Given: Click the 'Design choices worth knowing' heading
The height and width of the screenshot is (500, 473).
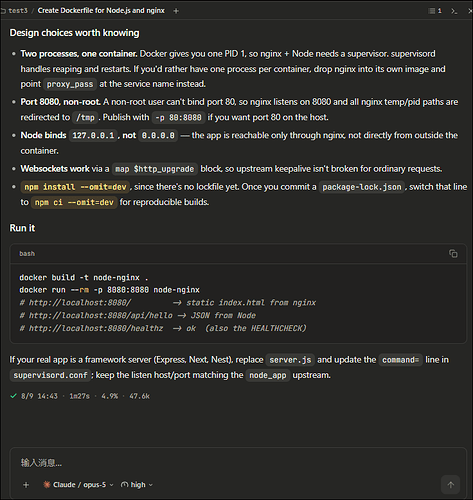Looking at the screenshot, I should click(74, 33).
